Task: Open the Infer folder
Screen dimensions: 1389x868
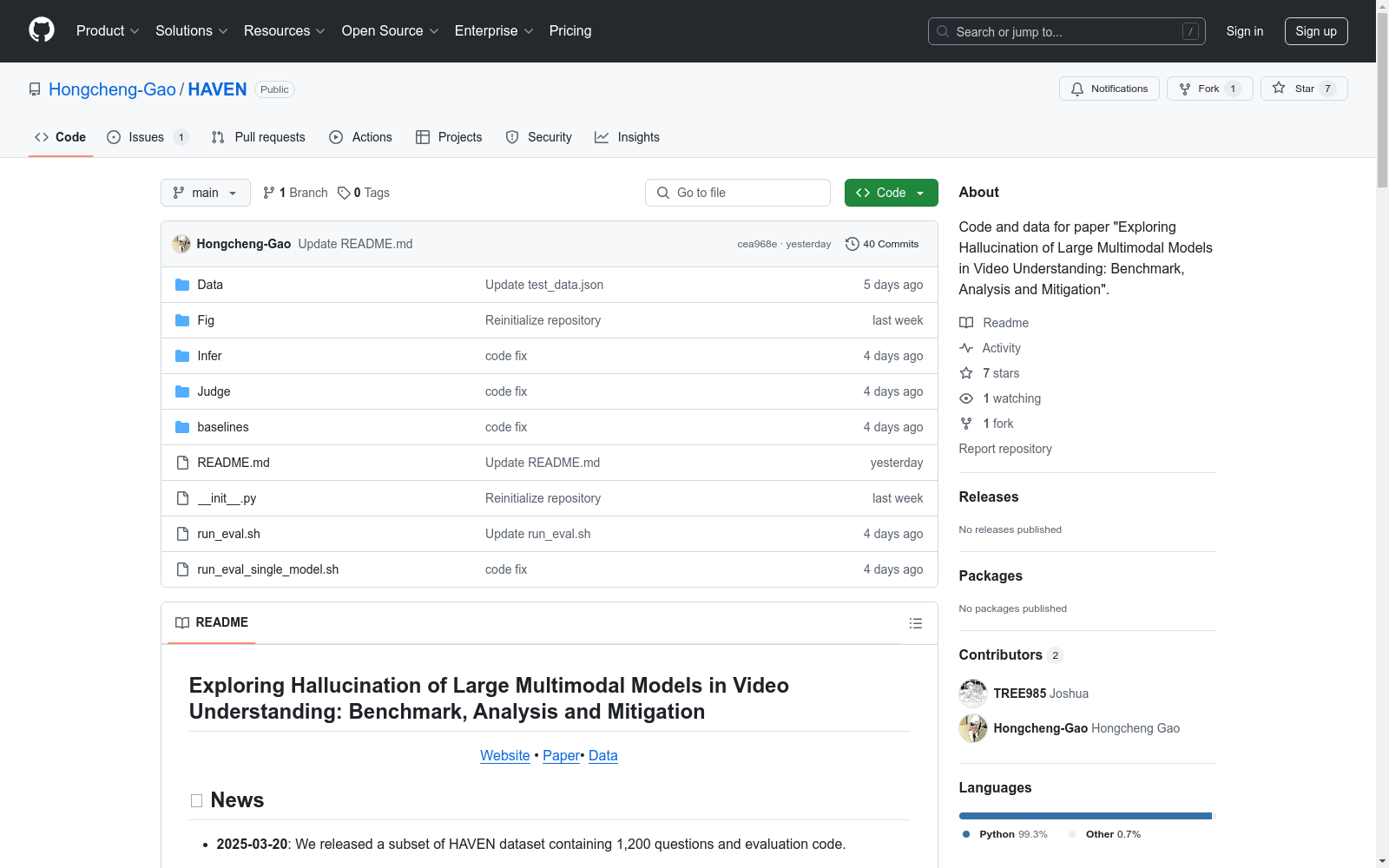Action: click(209, 356)
